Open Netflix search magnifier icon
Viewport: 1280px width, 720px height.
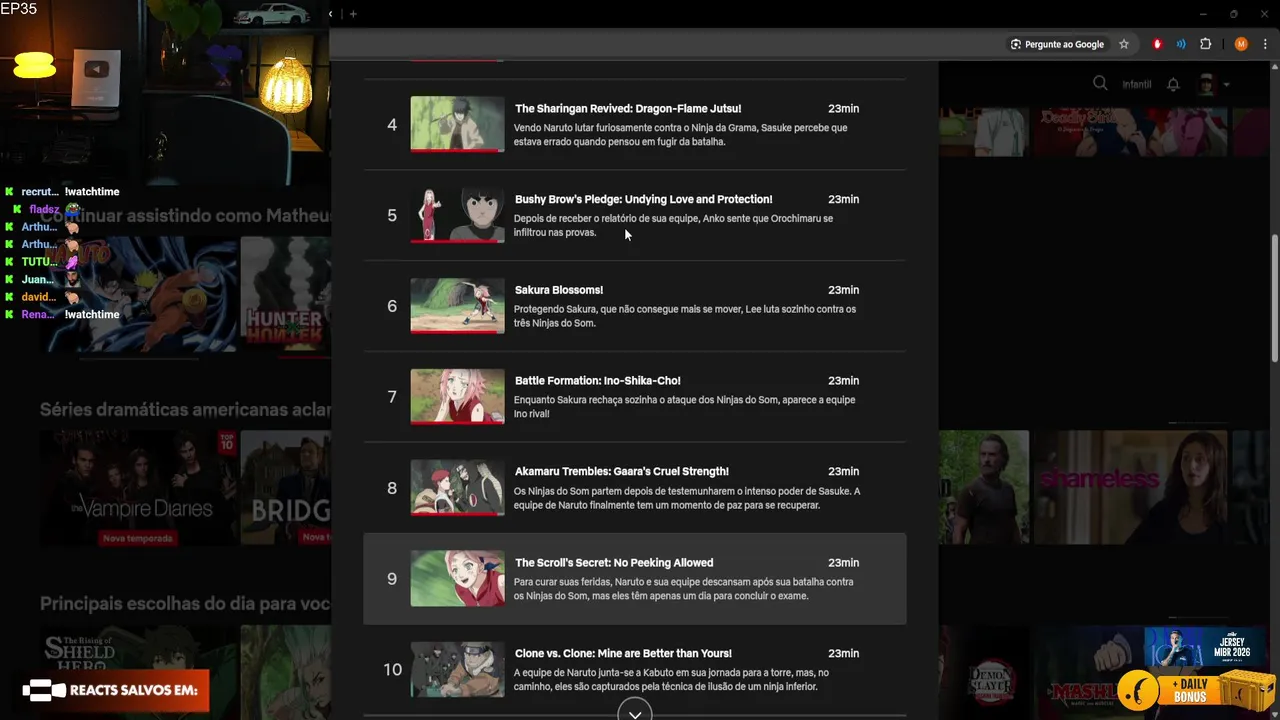1100,84
